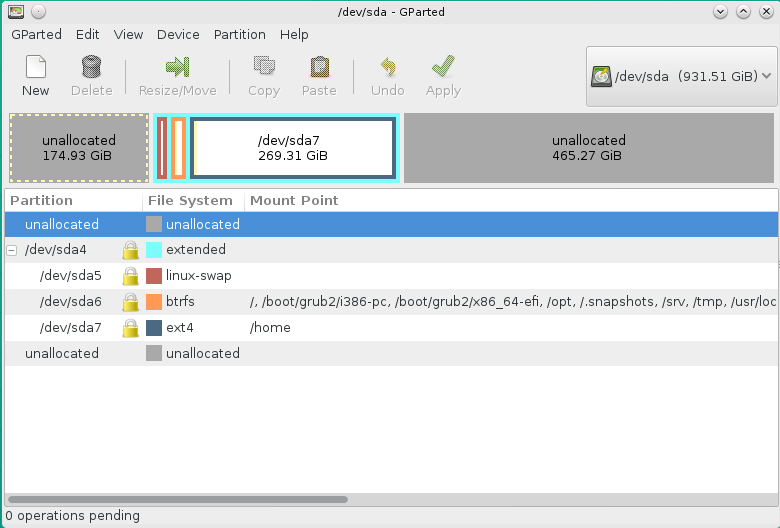Select the last unallocated row in list
The width and height of the screenshot is (780, 528).
click(x=391, y=353)
